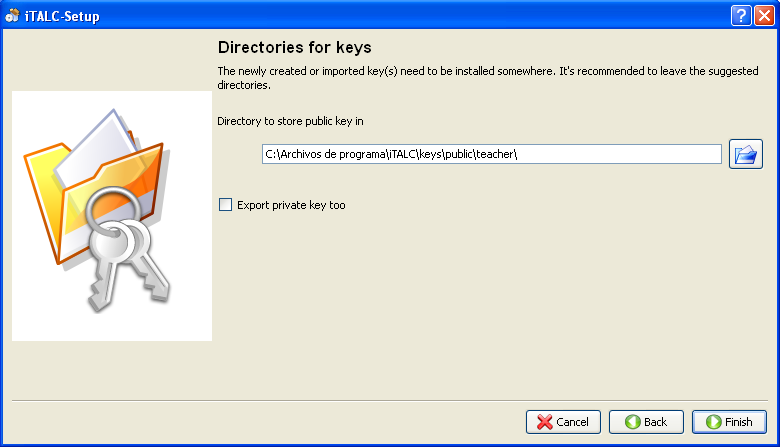The width and height of the screenshot is (780, 447).
Task: Click the horizontal separator above the buttons
Action: point(389,401)
